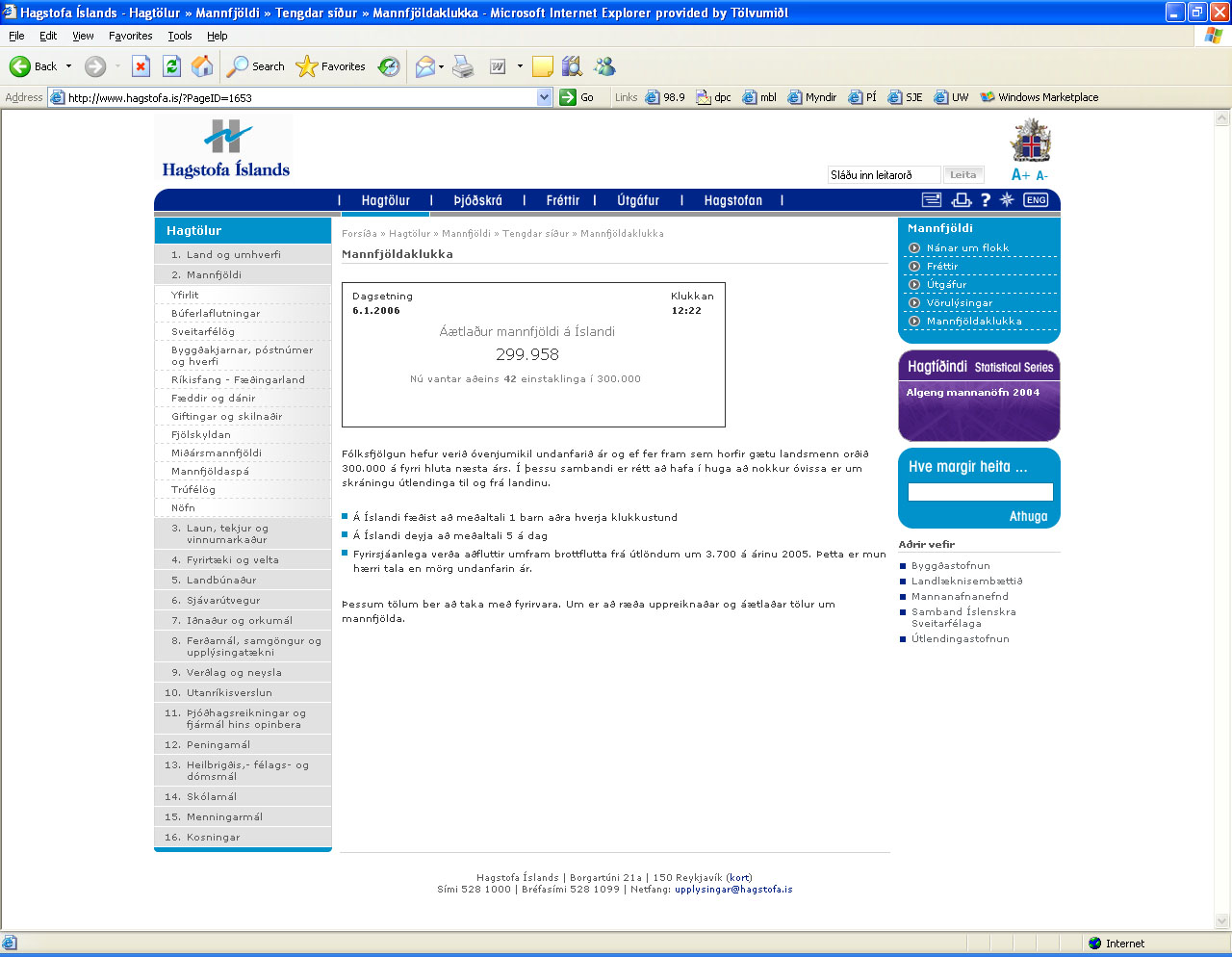Open the Mail options dropdown arrow
This screenshot has width=1232, height=957.
(442, 66)
